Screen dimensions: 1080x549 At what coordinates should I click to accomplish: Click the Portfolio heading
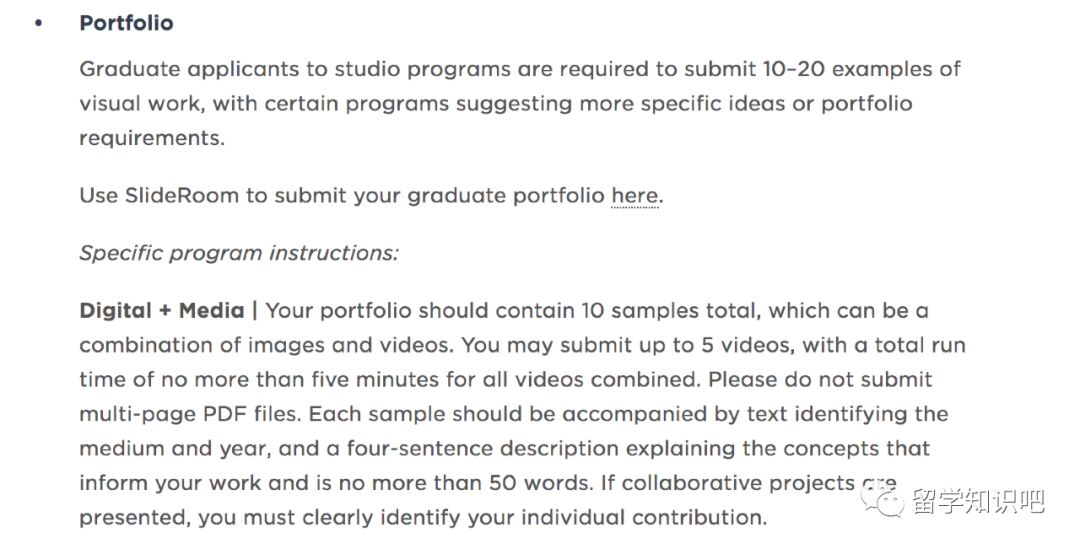pyautogui.click(x=127, y=23)
